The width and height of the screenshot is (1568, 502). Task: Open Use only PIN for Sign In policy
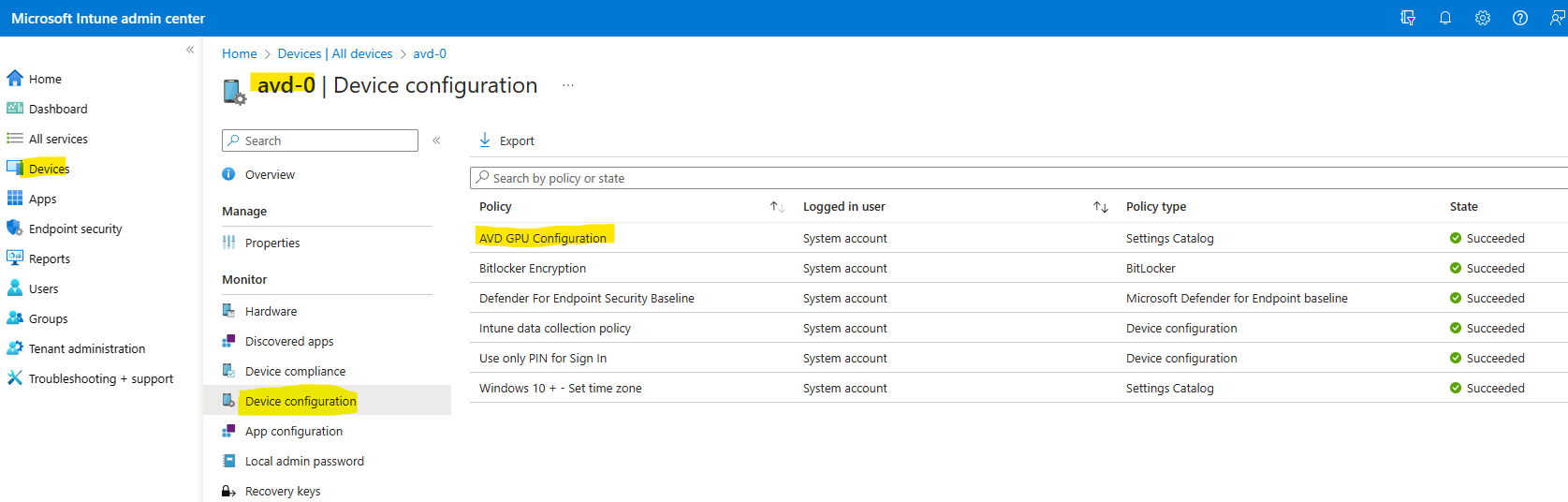click(543, 359)
